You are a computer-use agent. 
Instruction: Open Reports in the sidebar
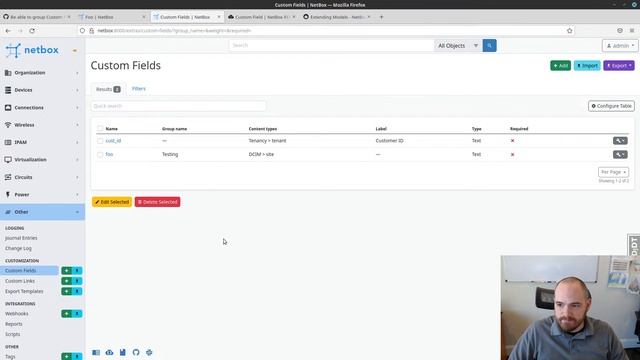click(13, 324)
